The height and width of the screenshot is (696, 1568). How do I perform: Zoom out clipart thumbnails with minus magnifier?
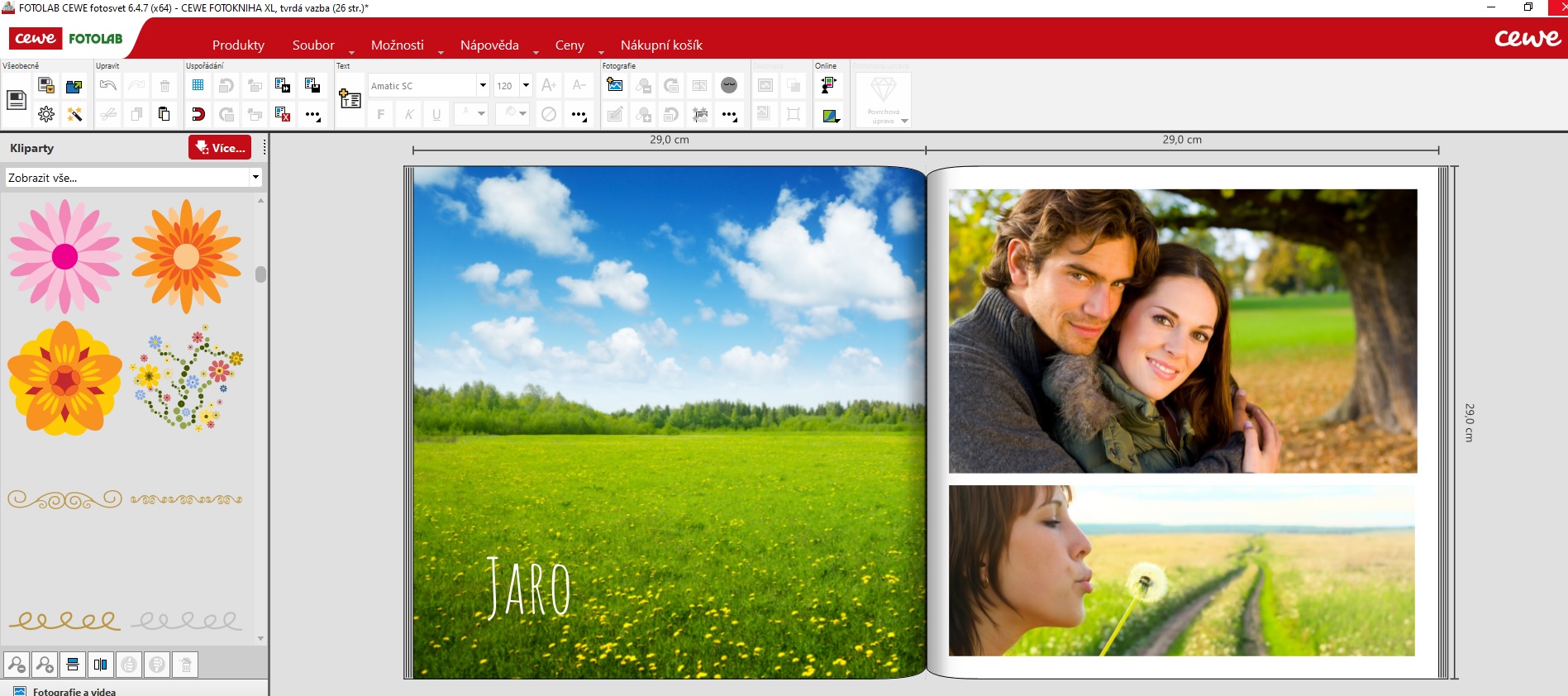[17, 665]
